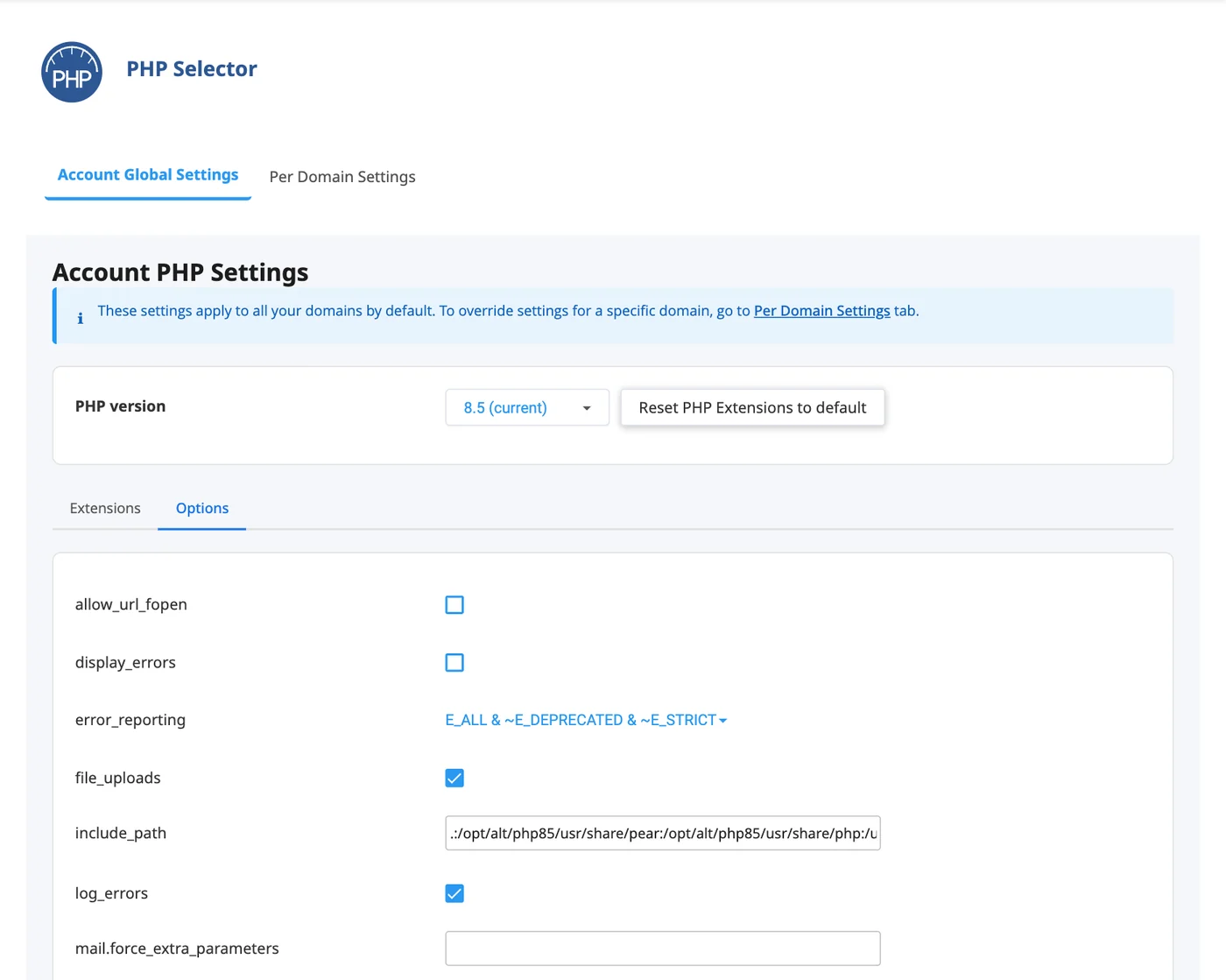Click the info icon in the settings notice
1226x980 pixels.
[x=81, y=318]
